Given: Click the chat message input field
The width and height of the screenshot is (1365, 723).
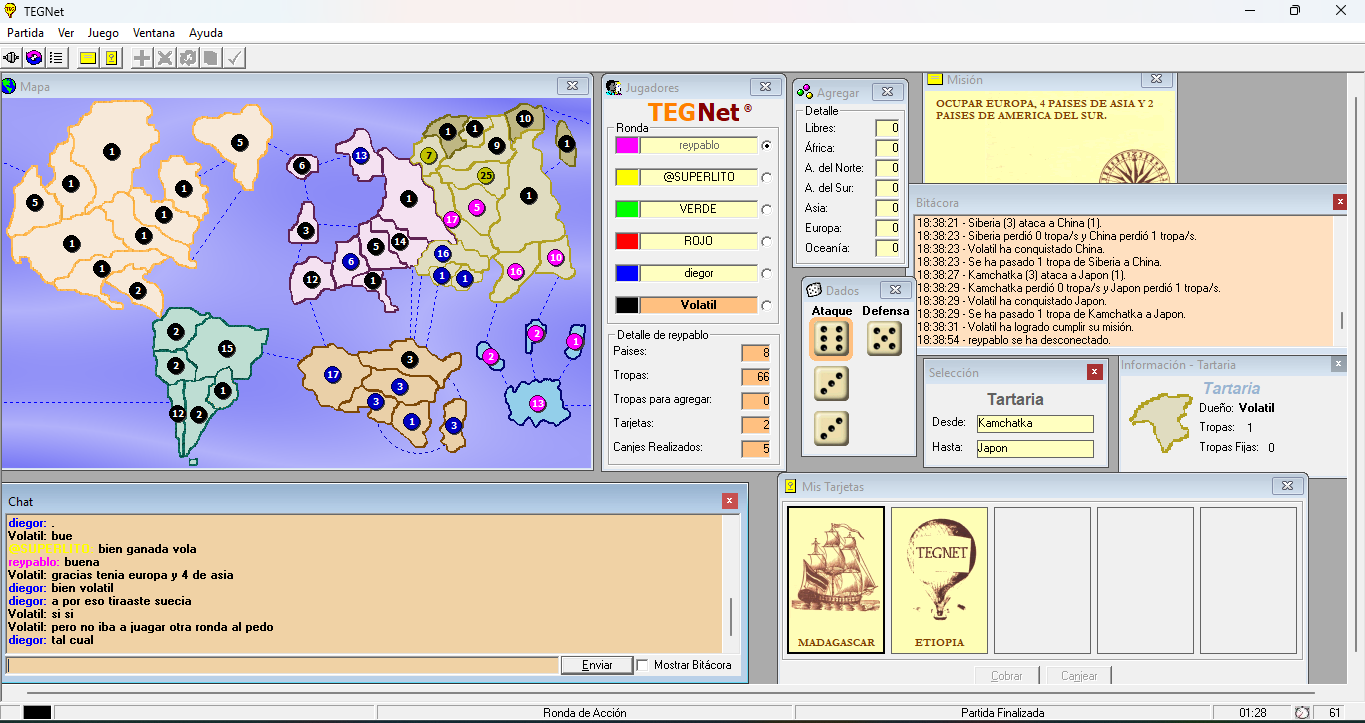Looking at the screenshot, I should (282, 665).
